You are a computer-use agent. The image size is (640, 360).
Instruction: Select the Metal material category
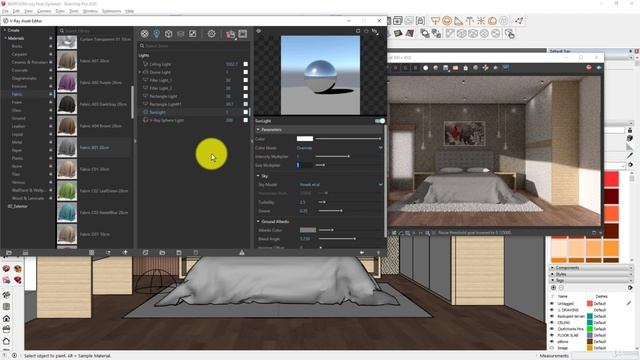[x=17, y=142]
